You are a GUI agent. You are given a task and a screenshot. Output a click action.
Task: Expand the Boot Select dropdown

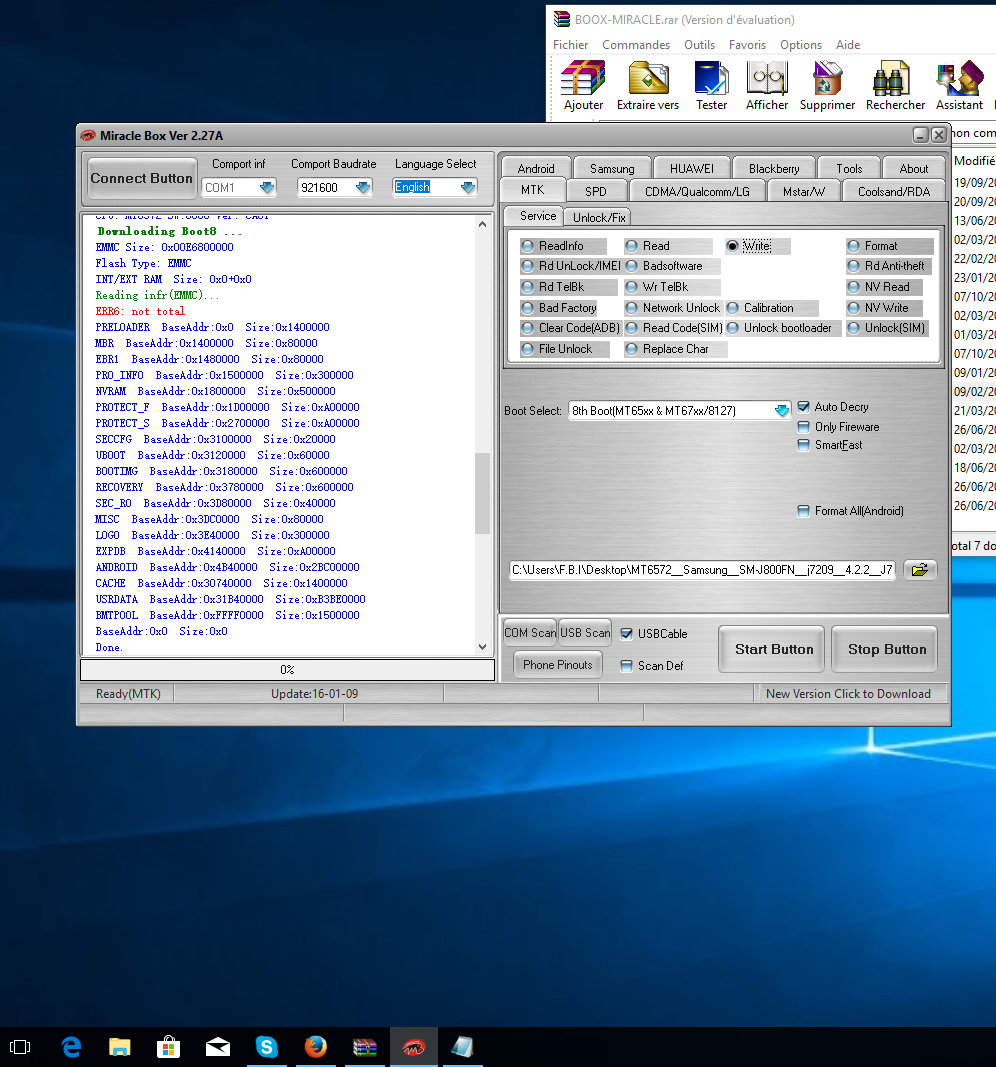(782, 410)
